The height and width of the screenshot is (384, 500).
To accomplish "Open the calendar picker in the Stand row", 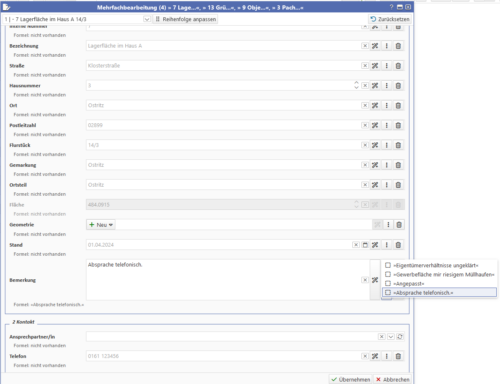I will (365, 245).
